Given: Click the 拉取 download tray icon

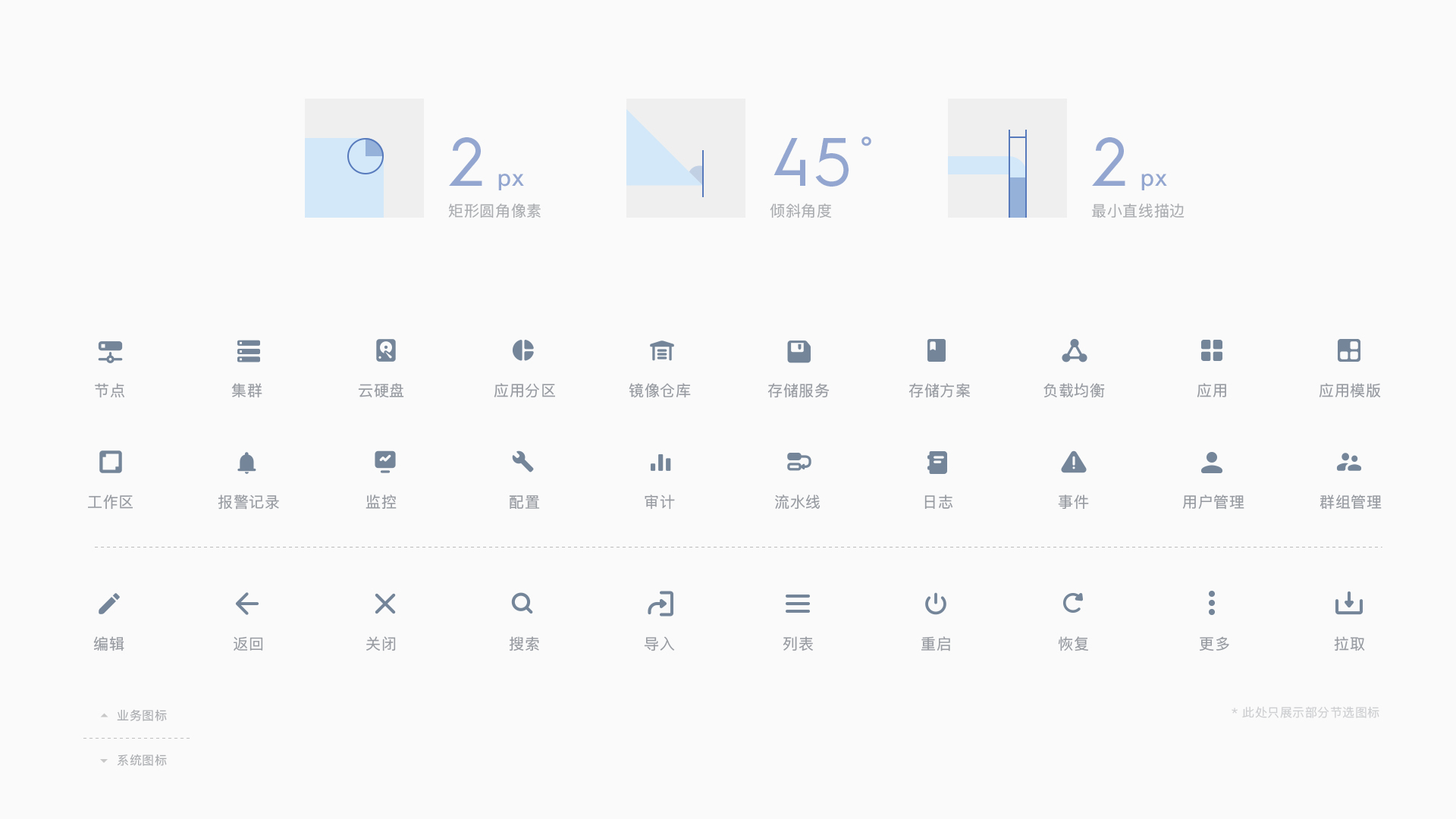Looking at the screenshot, I should point(1349,604).
